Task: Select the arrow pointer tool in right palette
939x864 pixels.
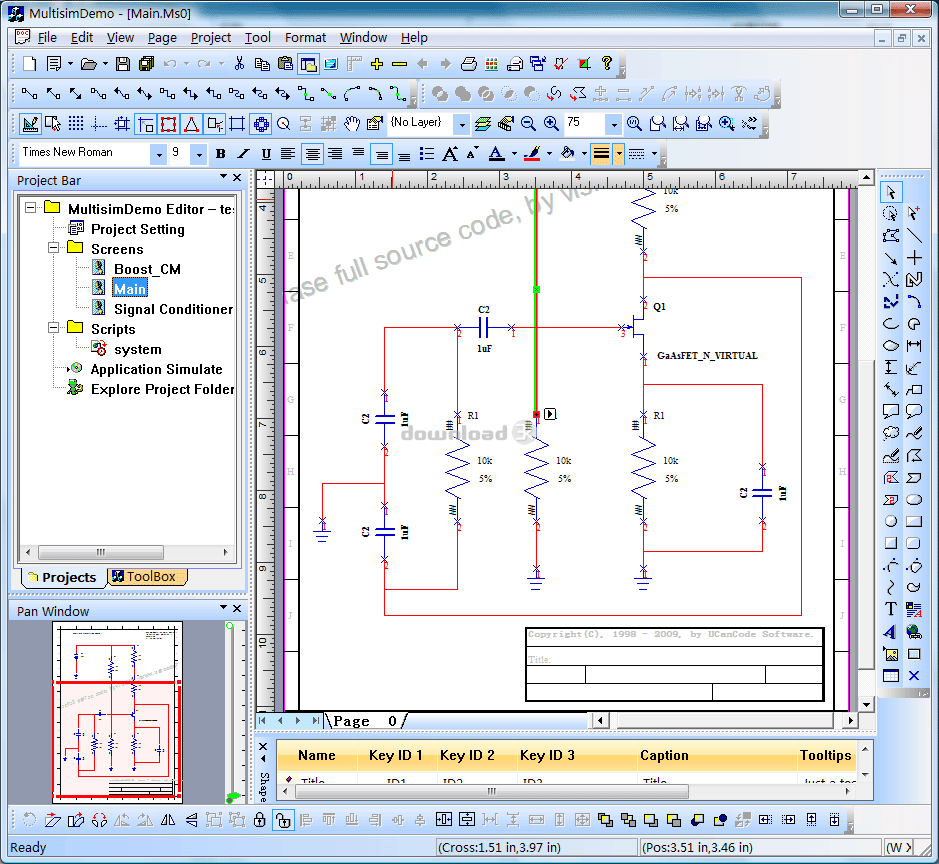Action: [x=890, y=192]
